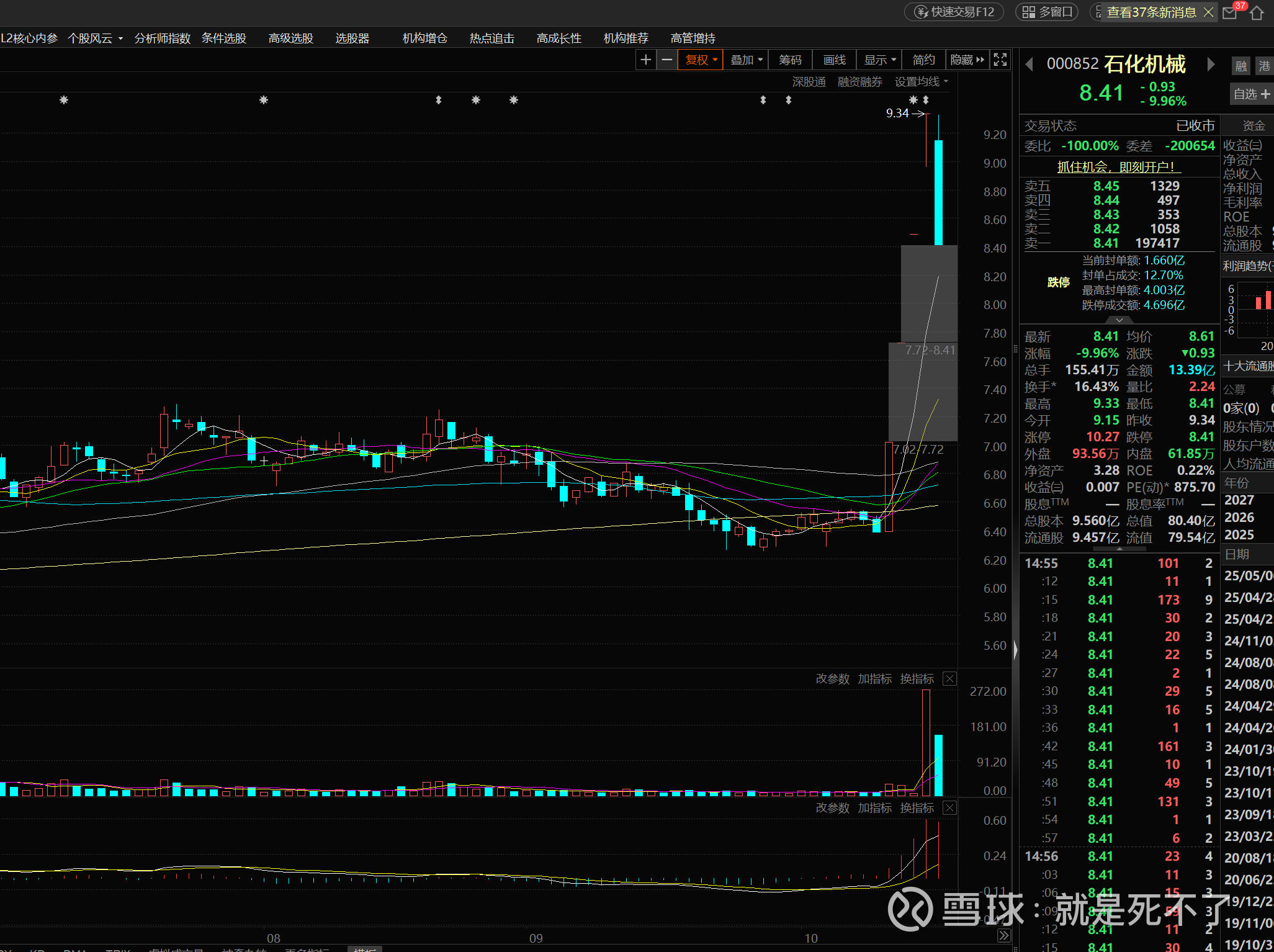This screenshot has width=1274, height=952.
Task: Add stock via 自选 + button
Action: 1251,94
